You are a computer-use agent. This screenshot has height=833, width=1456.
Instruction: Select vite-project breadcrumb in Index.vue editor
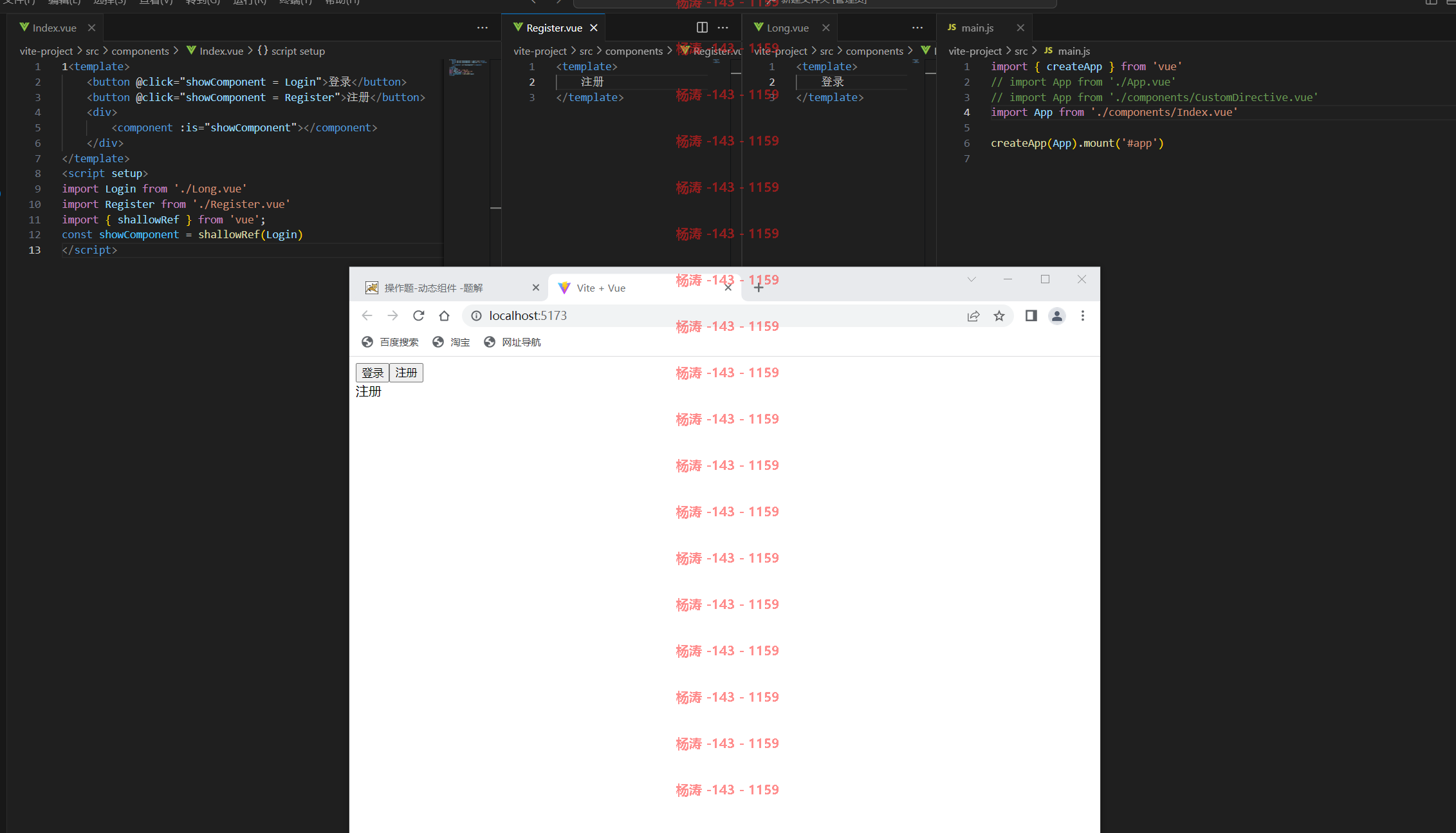tap(46, 51)
